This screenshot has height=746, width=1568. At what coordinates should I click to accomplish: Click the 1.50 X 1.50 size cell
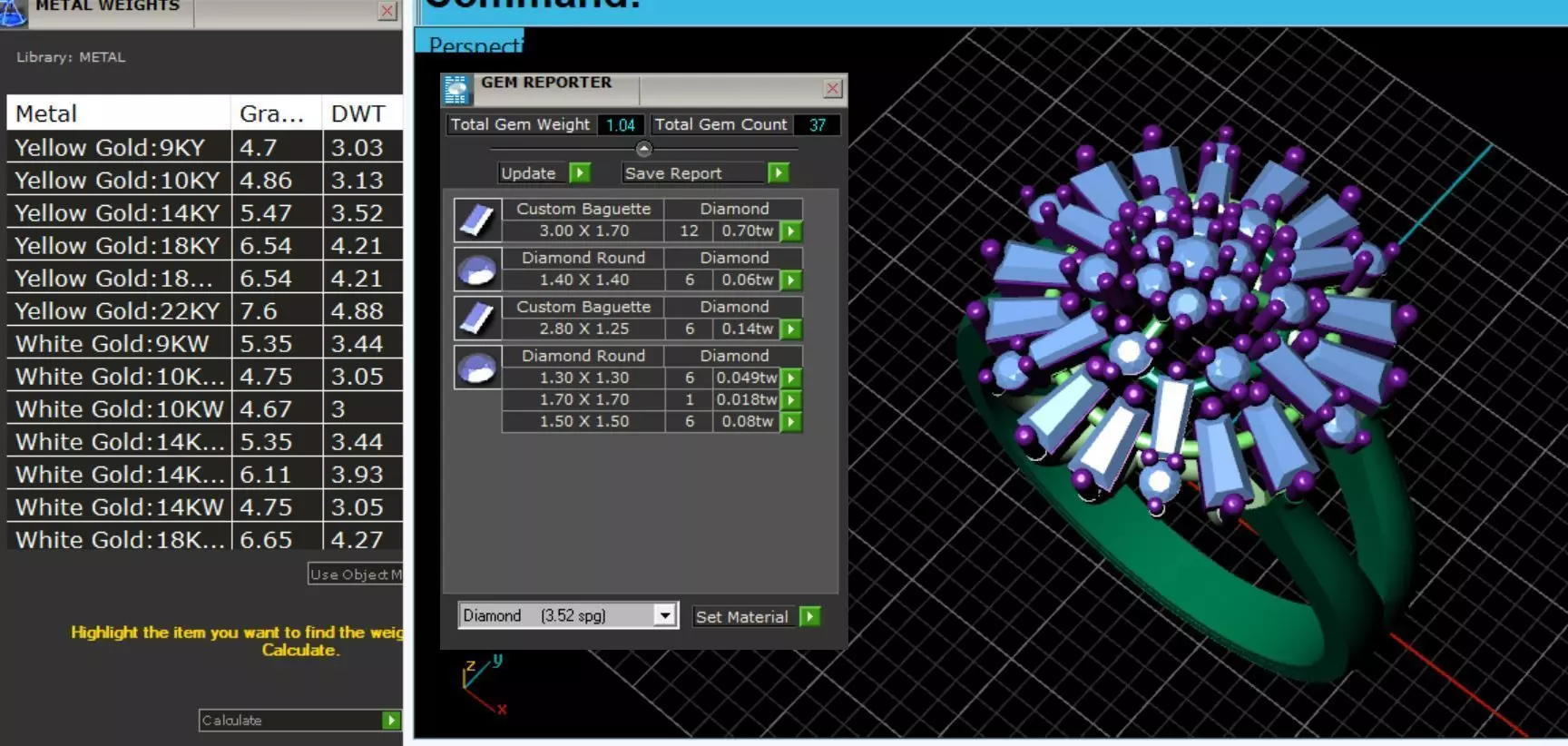(583, 421)
